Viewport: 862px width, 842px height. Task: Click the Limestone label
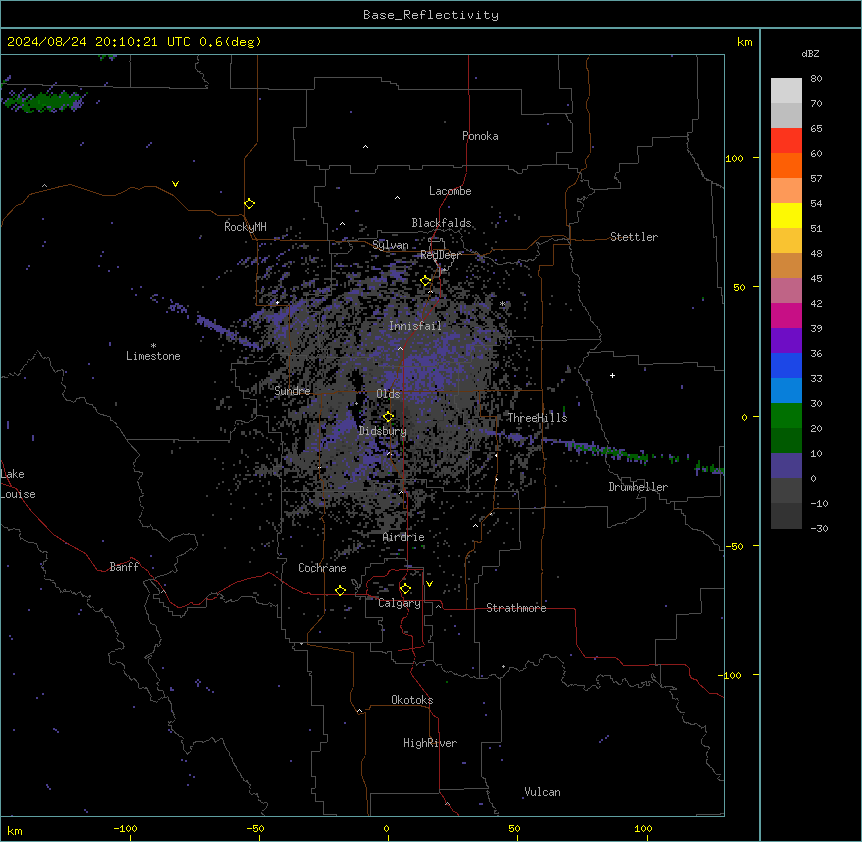coord(153,356)
